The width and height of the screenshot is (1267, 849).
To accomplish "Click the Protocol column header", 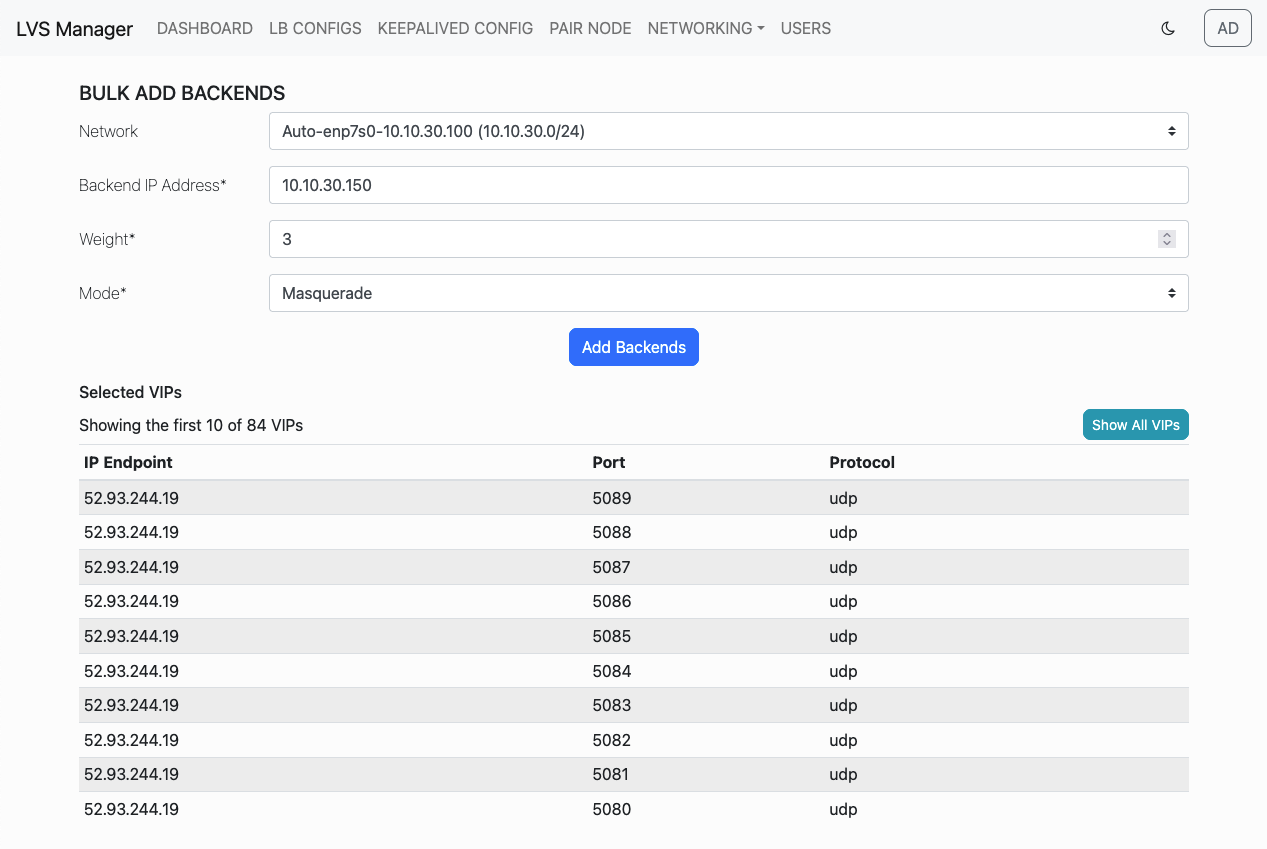I will point(862,462).
